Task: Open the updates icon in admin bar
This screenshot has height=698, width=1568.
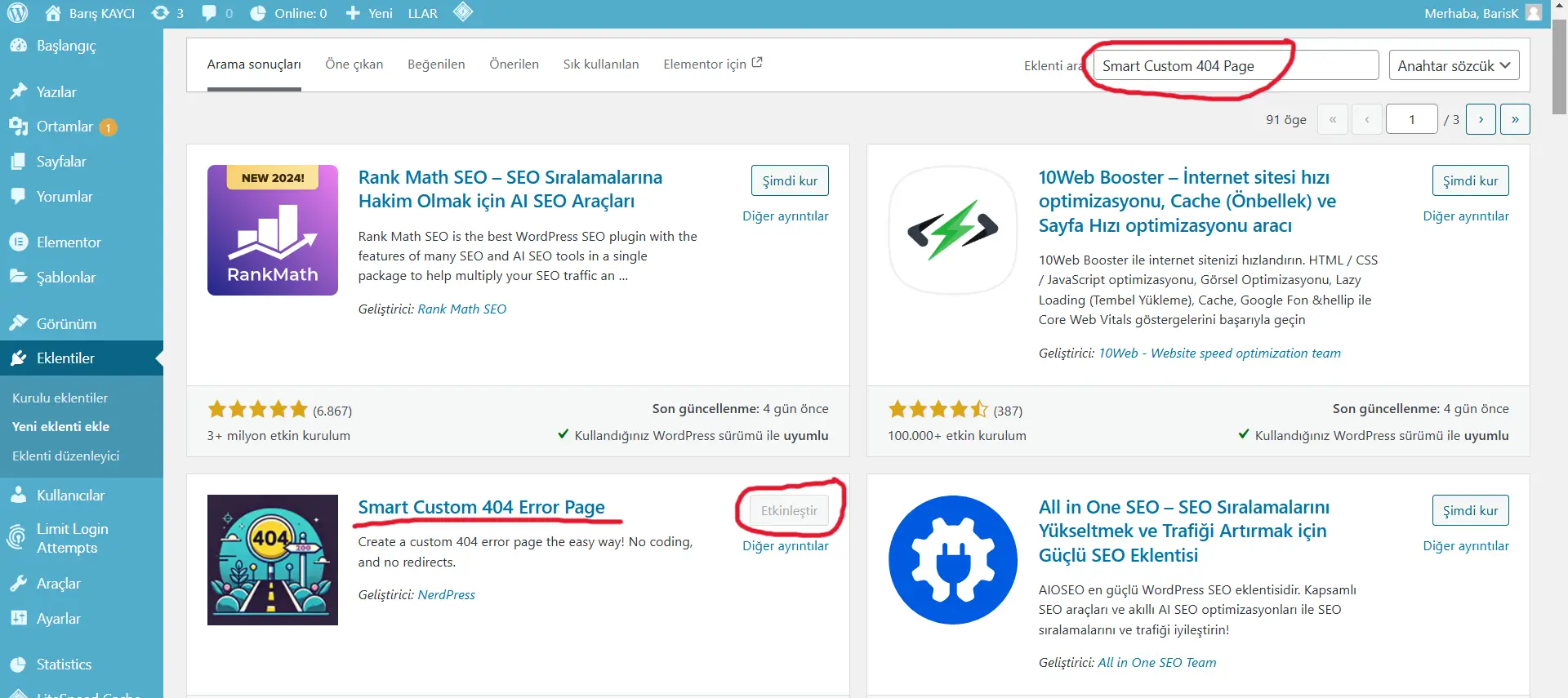Action: 161,13
